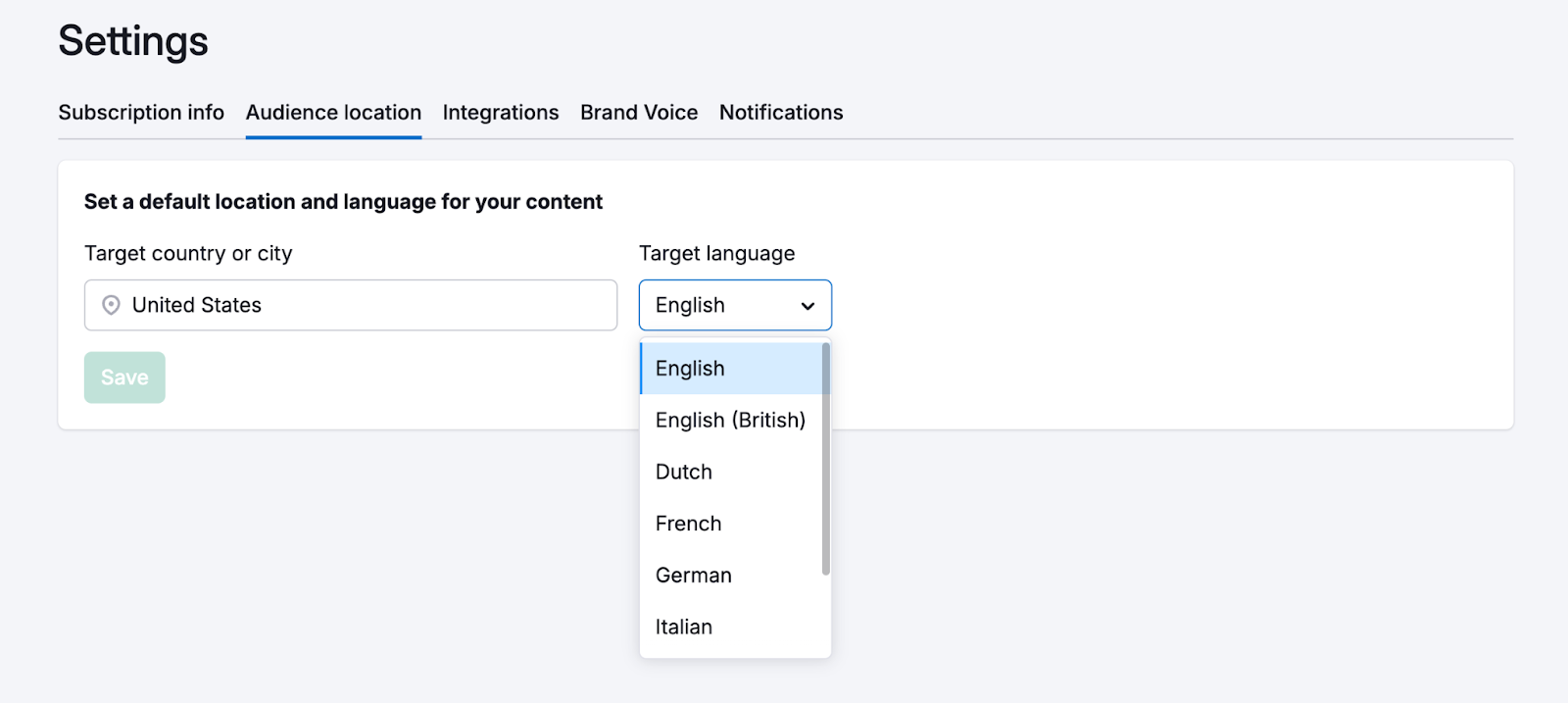Open the Notifications tab
Screen dimensions: 1568x703
point(781,113)
